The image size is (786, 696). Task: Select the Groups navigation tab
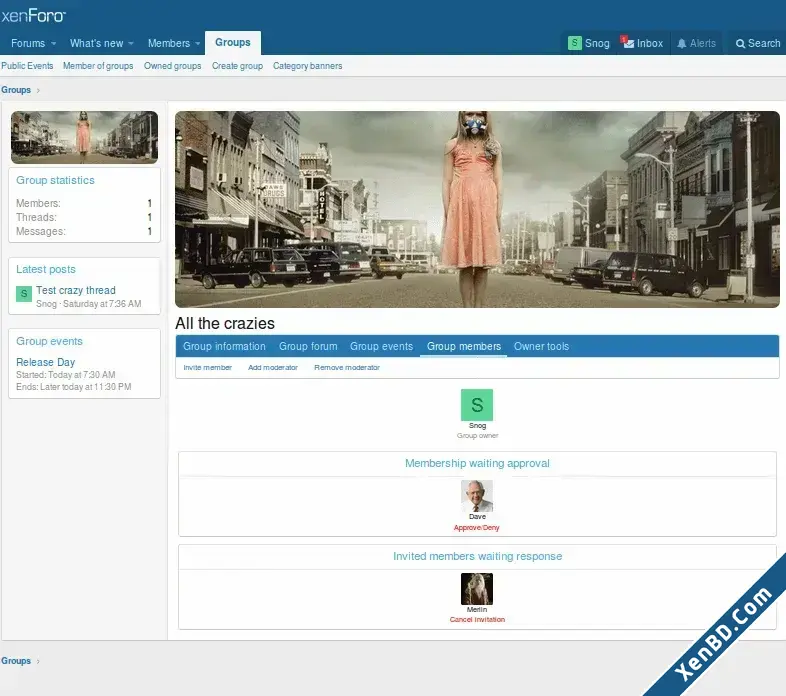coord(233,43)
